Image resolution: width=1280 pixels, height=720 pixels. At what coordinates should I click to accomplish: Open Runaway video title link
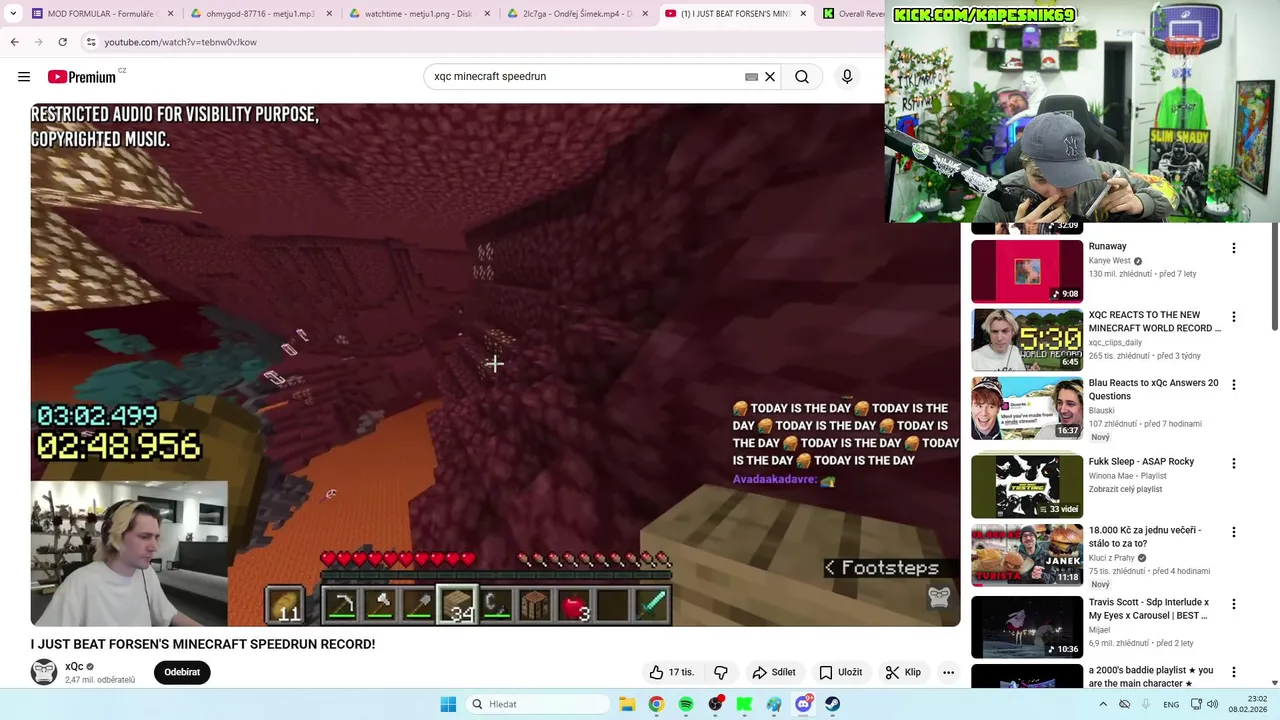1107,246
